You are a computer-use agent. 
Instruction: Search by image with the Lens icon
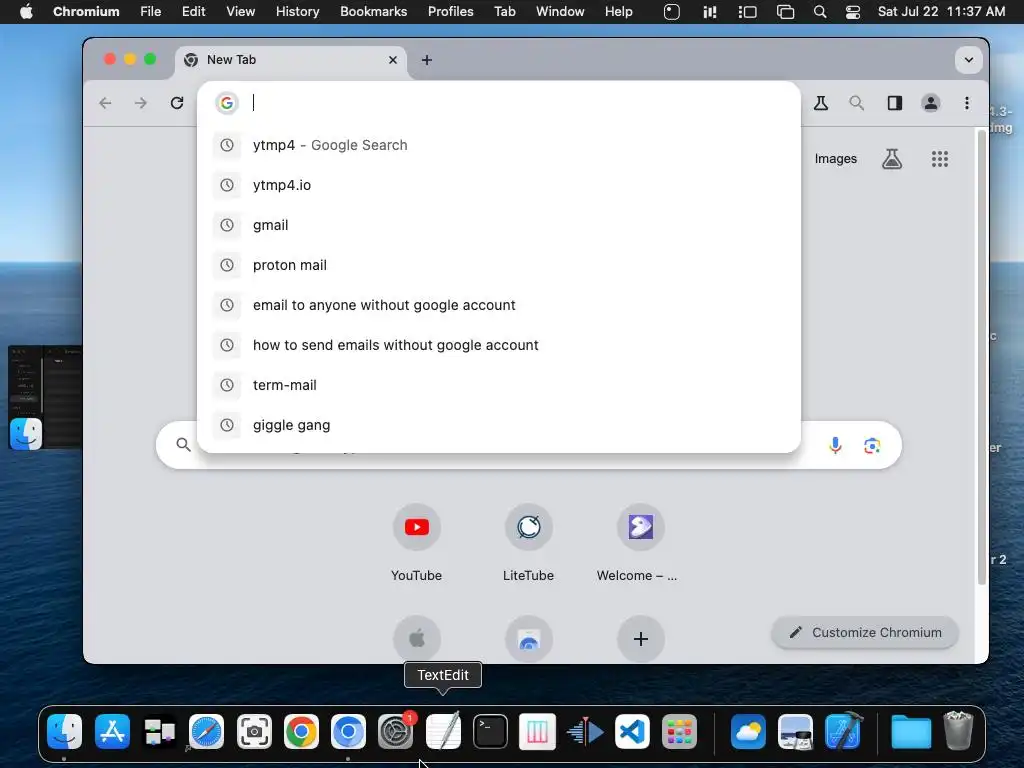tap(872, 446)
